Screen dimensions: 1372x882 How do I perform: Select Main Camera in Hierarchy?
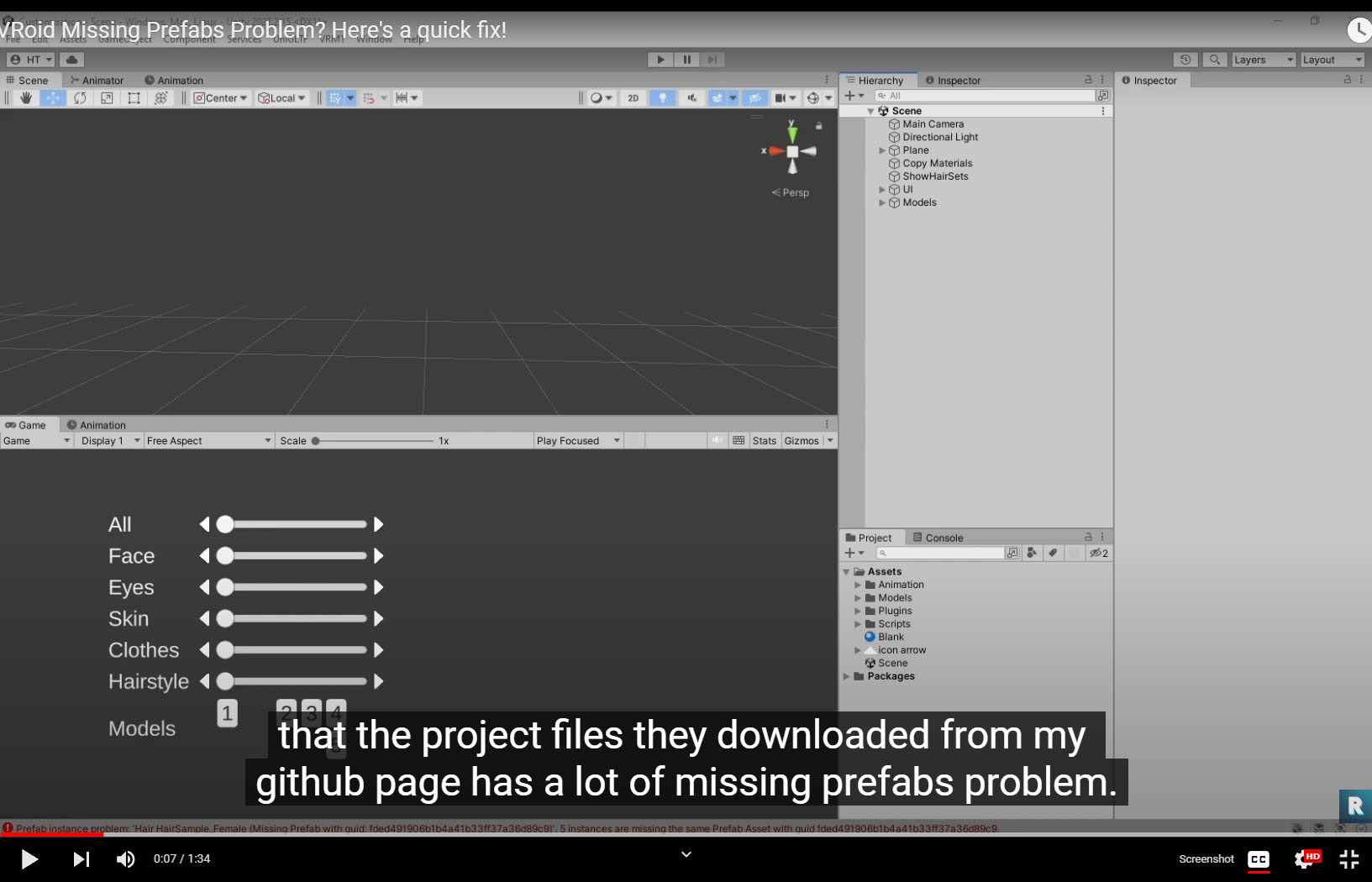pos(933,124)
